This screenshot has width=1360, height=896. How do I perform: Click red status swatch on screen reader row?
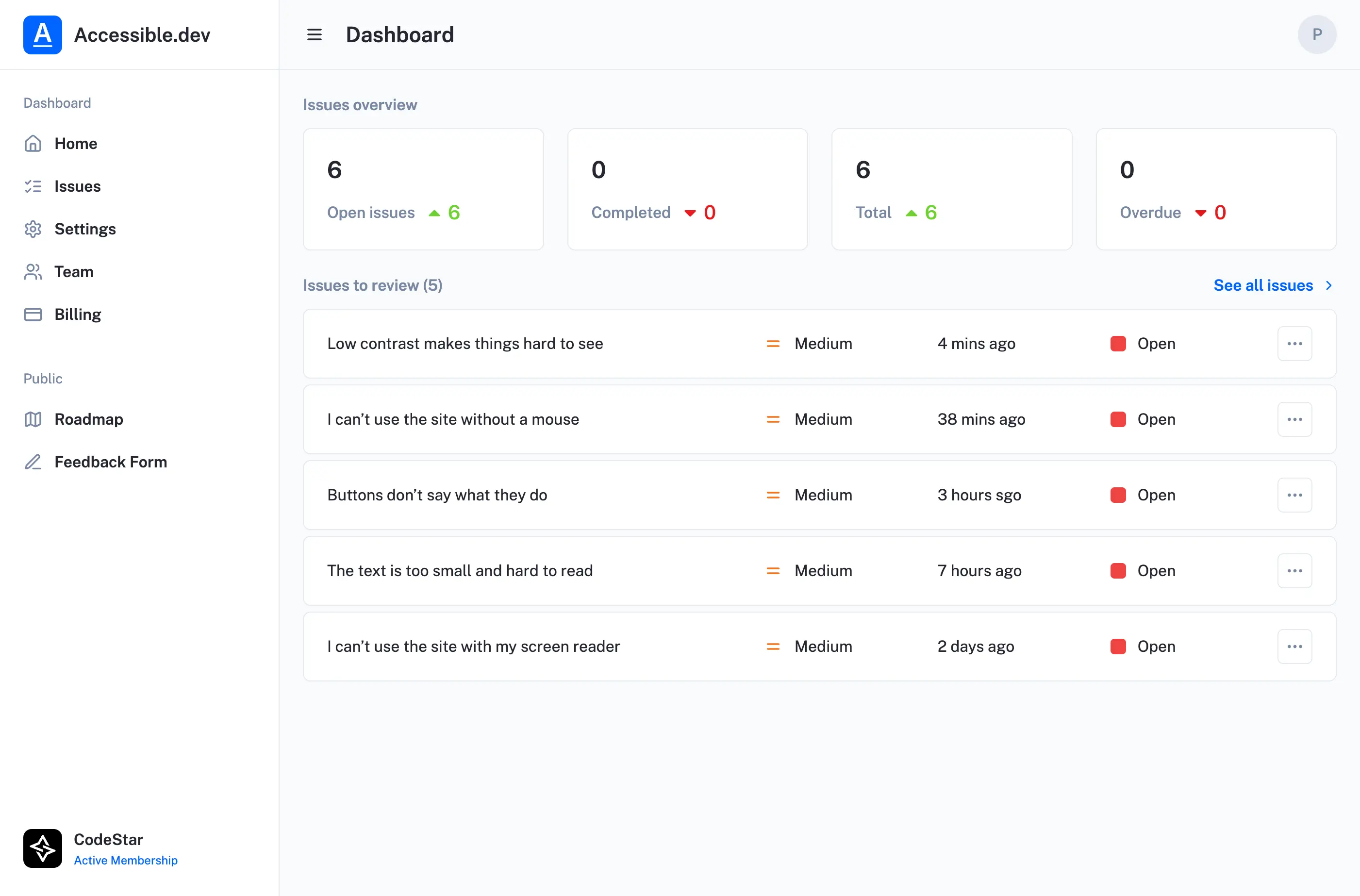(1118, 647)
